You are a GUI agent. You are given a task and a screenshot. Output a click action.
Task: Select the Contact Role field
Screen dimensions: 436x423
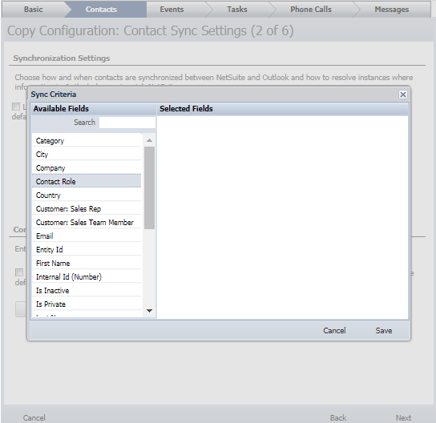coord(86,181)
